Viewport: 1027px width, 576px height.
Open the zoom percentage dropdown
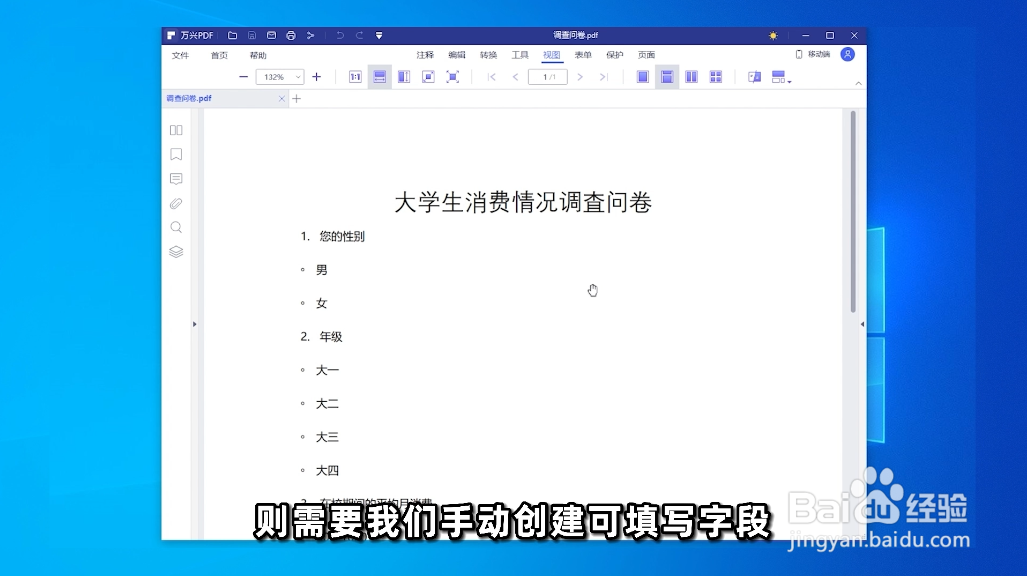click(296, 76)
